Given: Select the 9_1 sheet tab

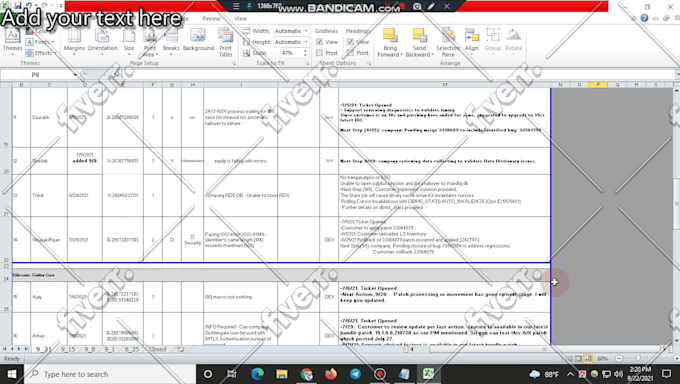Looking at the screenshot, I should [x=109, y=349].
